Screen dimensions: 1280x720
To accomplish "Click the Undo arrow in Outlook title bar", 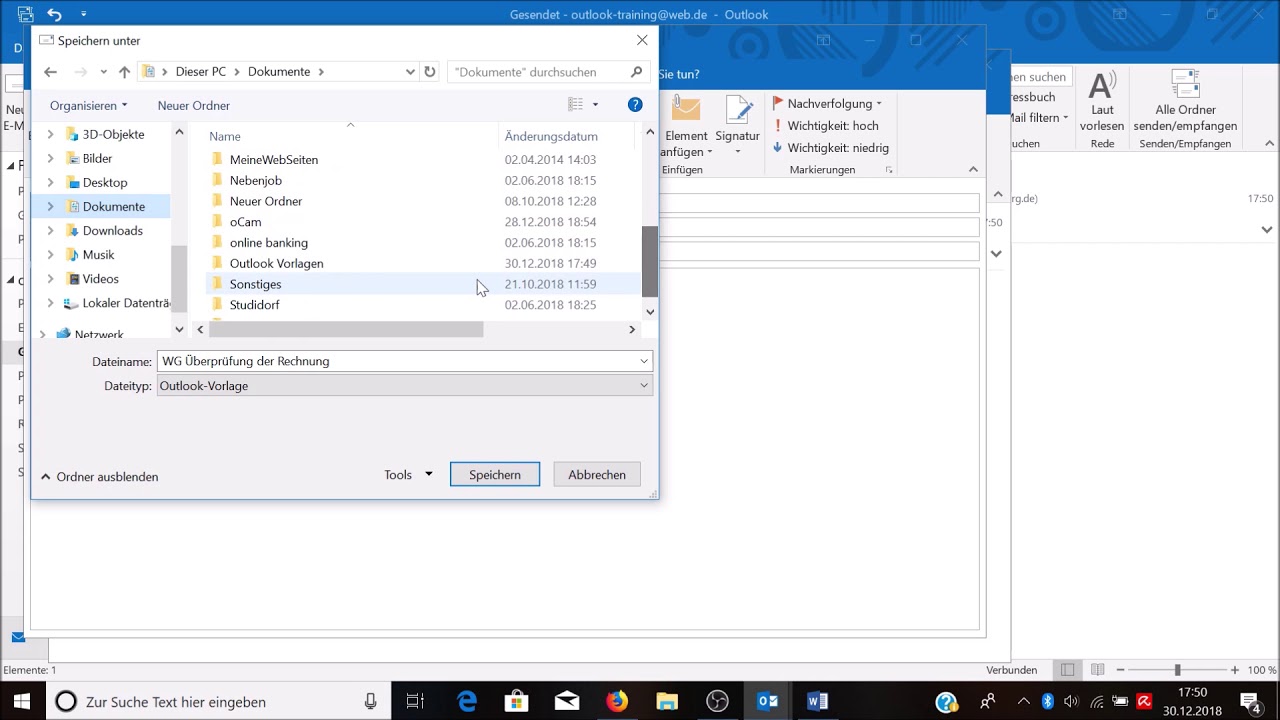I will point(54,14).
